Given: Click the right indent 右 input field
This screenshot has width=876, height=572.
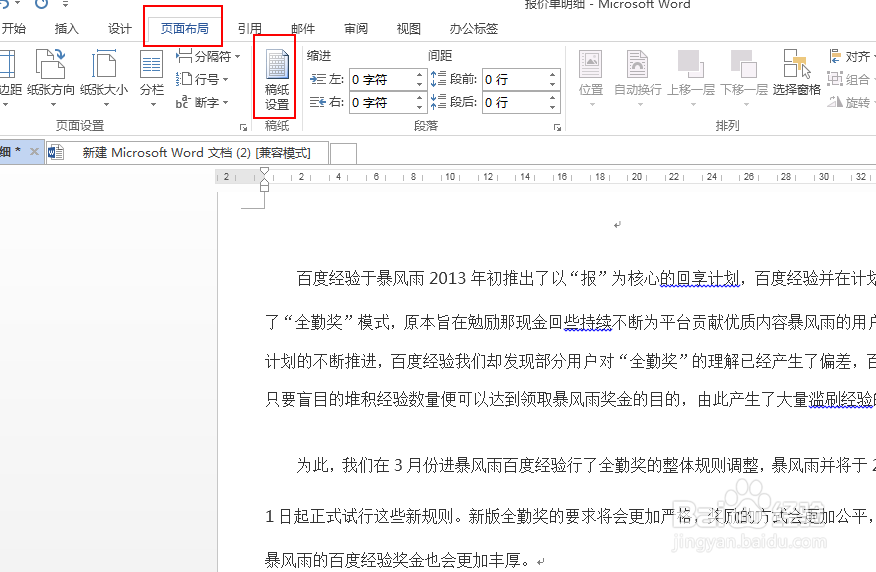Looking at the screenshot, I should 382,103.
